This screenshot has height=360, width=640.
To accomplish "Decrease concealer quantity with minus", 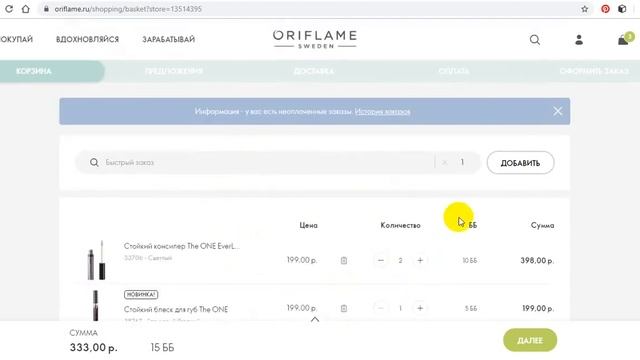I will click(381, 260).
